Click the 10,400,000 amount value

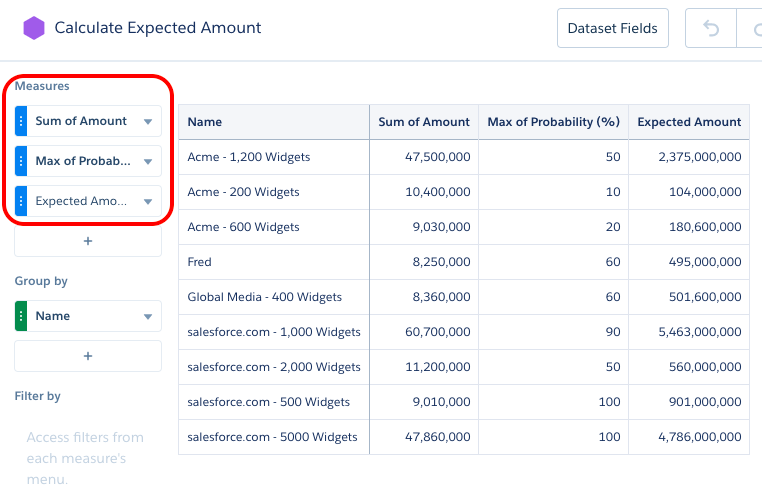pyautogui.click(x=438, y=192)
